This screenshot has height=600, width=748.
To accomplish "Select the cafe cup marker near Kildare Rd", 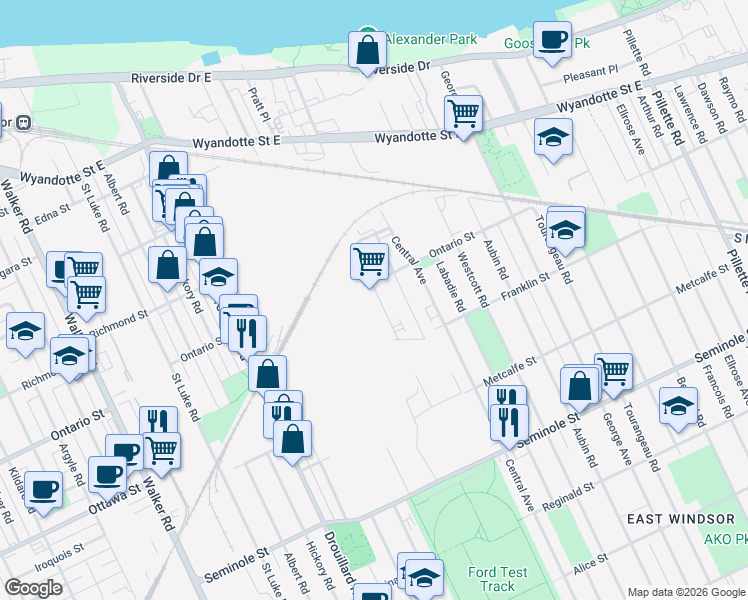I will (43, 492).
